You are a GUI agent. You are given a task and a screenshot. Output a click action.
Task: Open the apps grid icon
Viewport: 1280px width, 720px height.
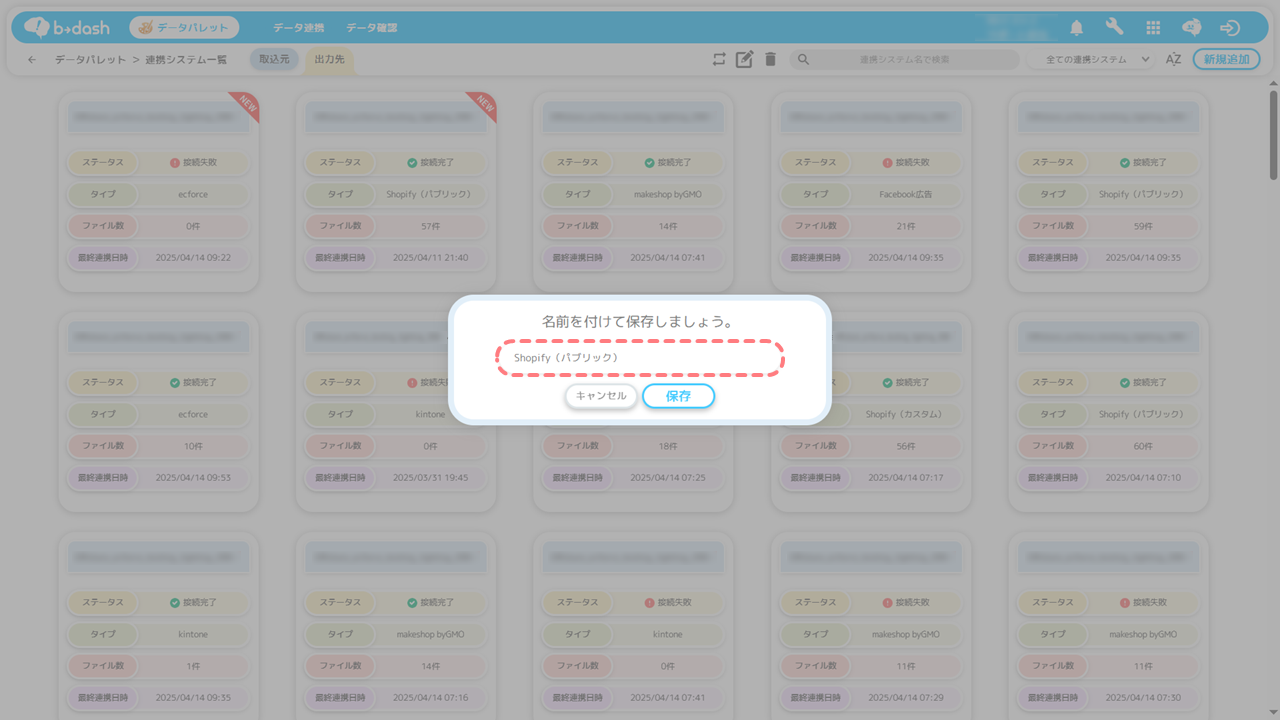[1153, 28]
